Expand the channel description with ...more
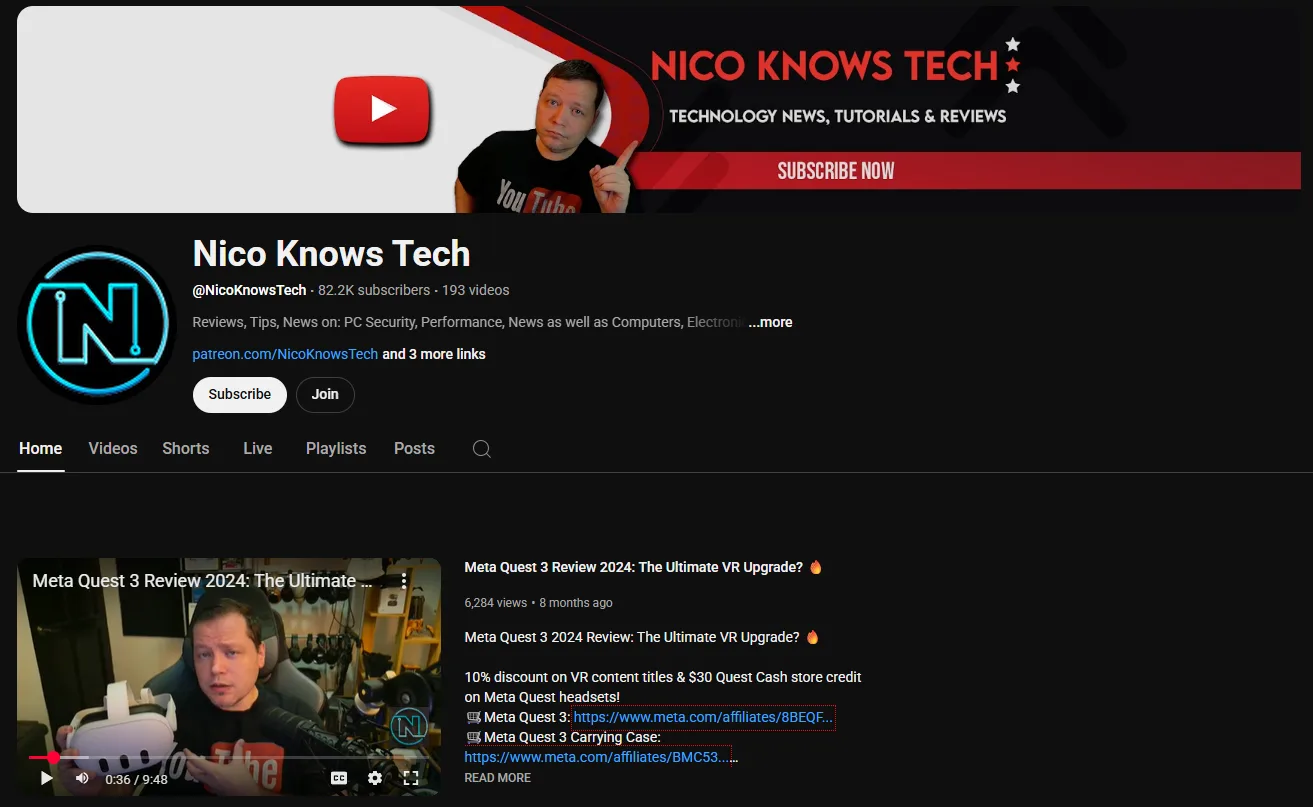Image resolution: width=1313 pixels, height=807 pixels. click(770, 322)
